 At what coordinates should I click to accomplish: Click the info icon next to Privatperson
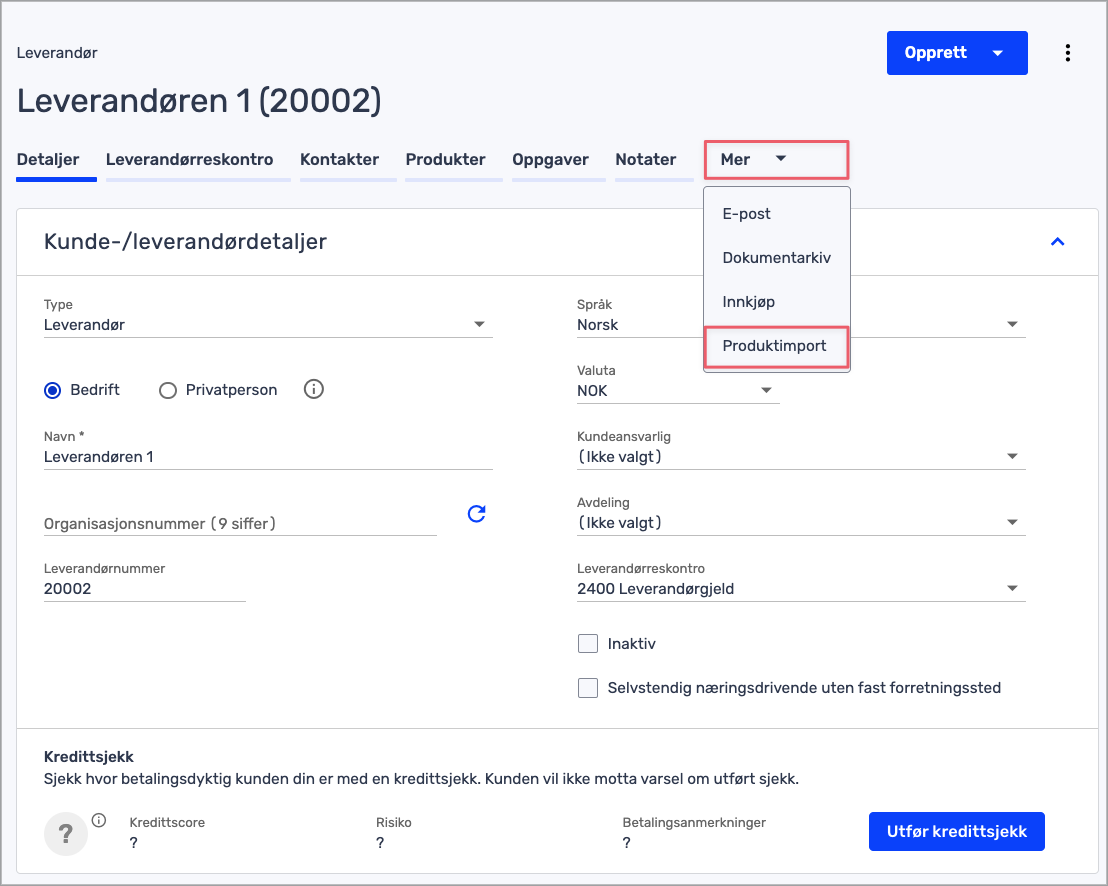(313, 390)
